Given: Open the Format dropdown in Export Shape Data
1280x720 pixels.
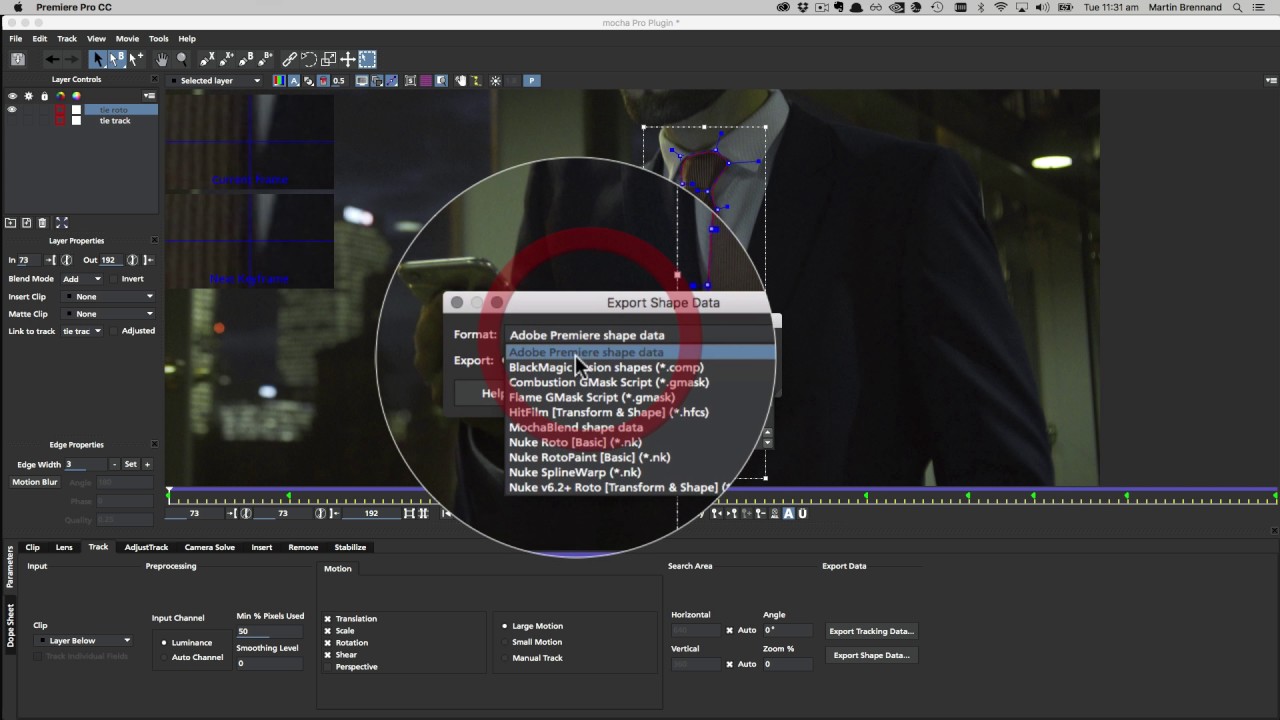Looking at the screenshot, I should [640, 335].
